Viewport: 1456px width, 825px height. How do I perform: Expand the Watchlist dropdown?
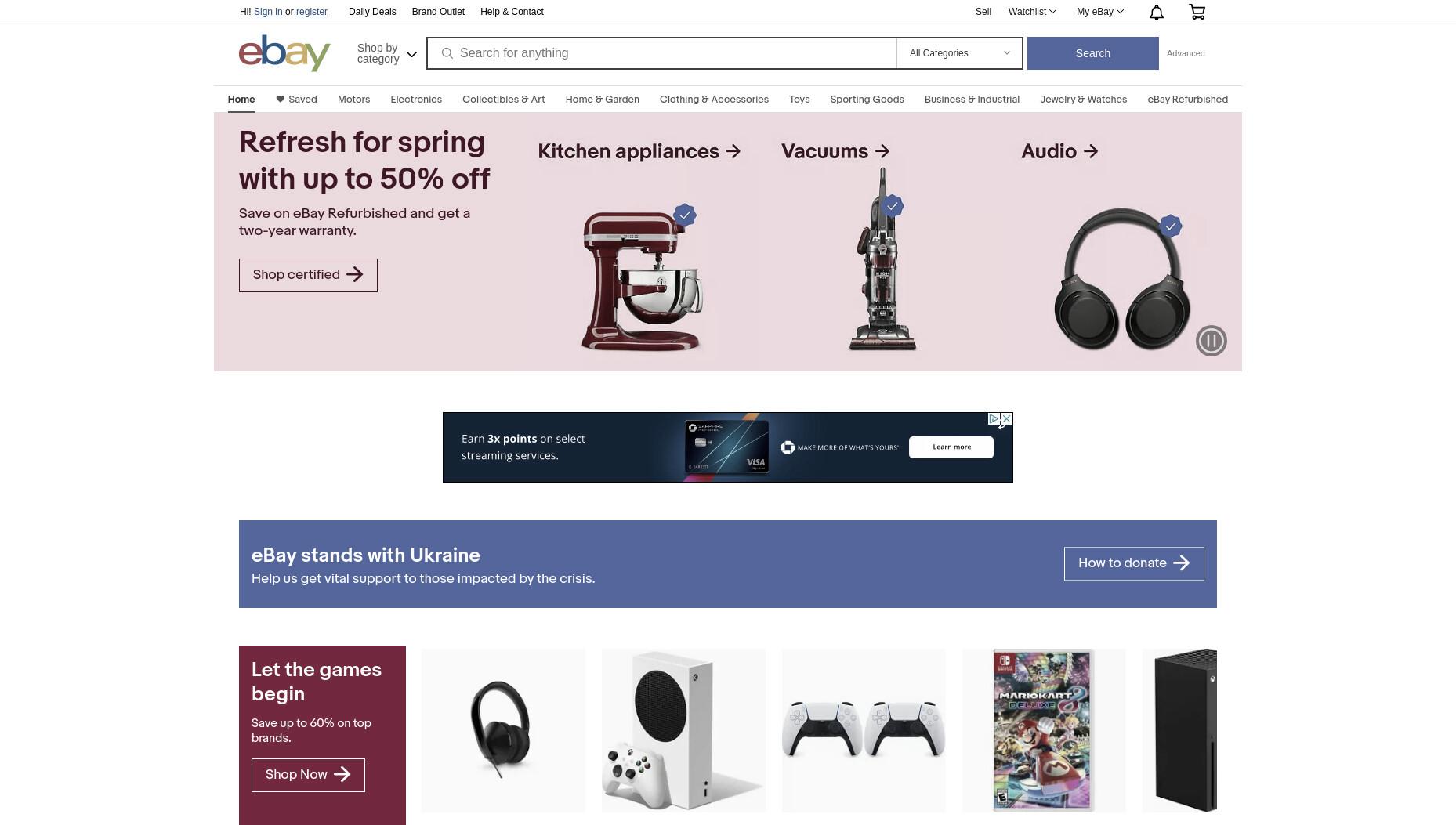(x=1032, y=12)
